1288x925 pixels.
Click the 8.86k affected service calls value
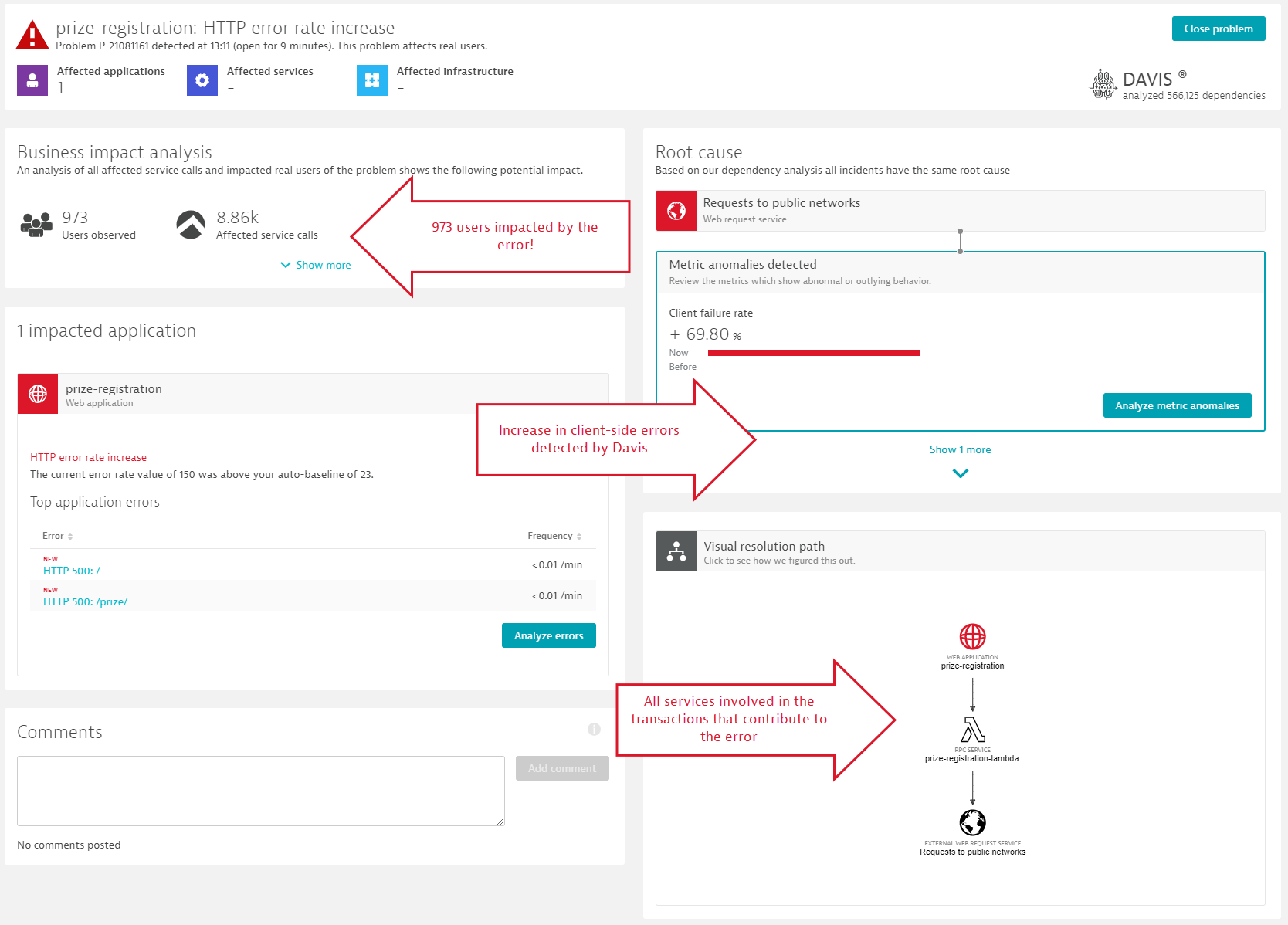click(x=238, y=218)
